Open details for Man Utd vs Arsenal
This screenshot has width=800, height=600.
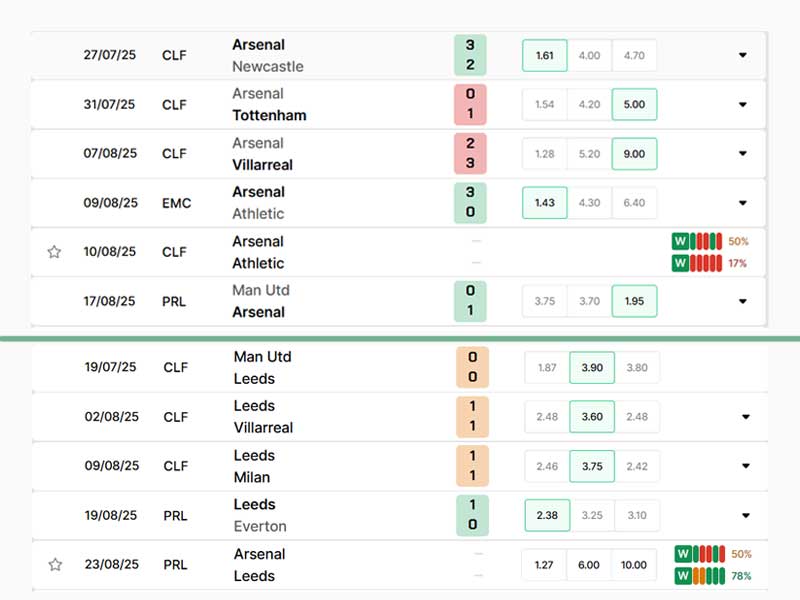[742, 301]
